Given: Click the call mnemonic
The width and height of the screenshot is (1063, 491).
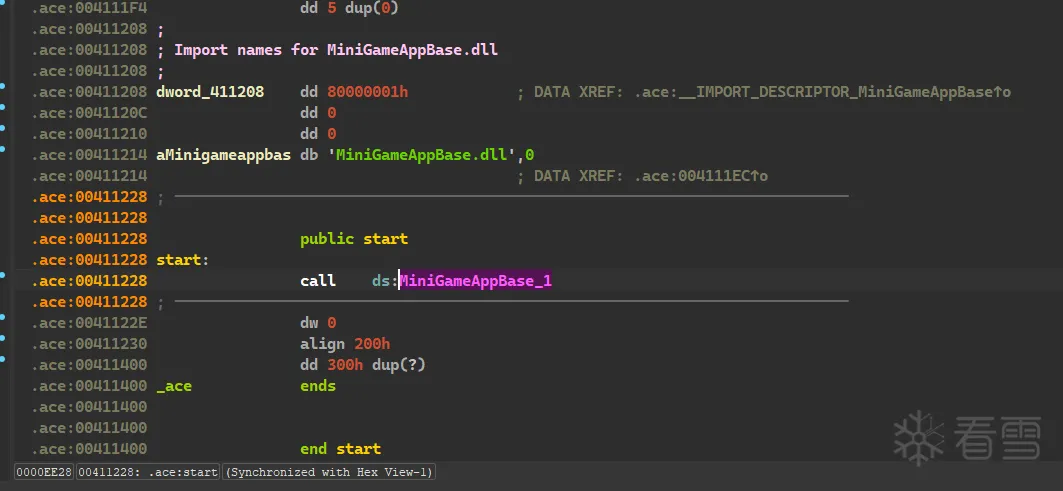Looking at the screenshot, I should 318,281.
